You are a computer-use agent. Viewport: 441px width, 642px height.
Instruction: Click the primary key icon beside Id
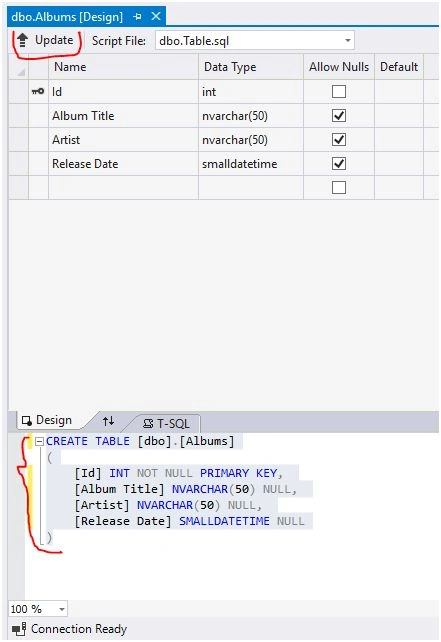click(x=38, y=91)
